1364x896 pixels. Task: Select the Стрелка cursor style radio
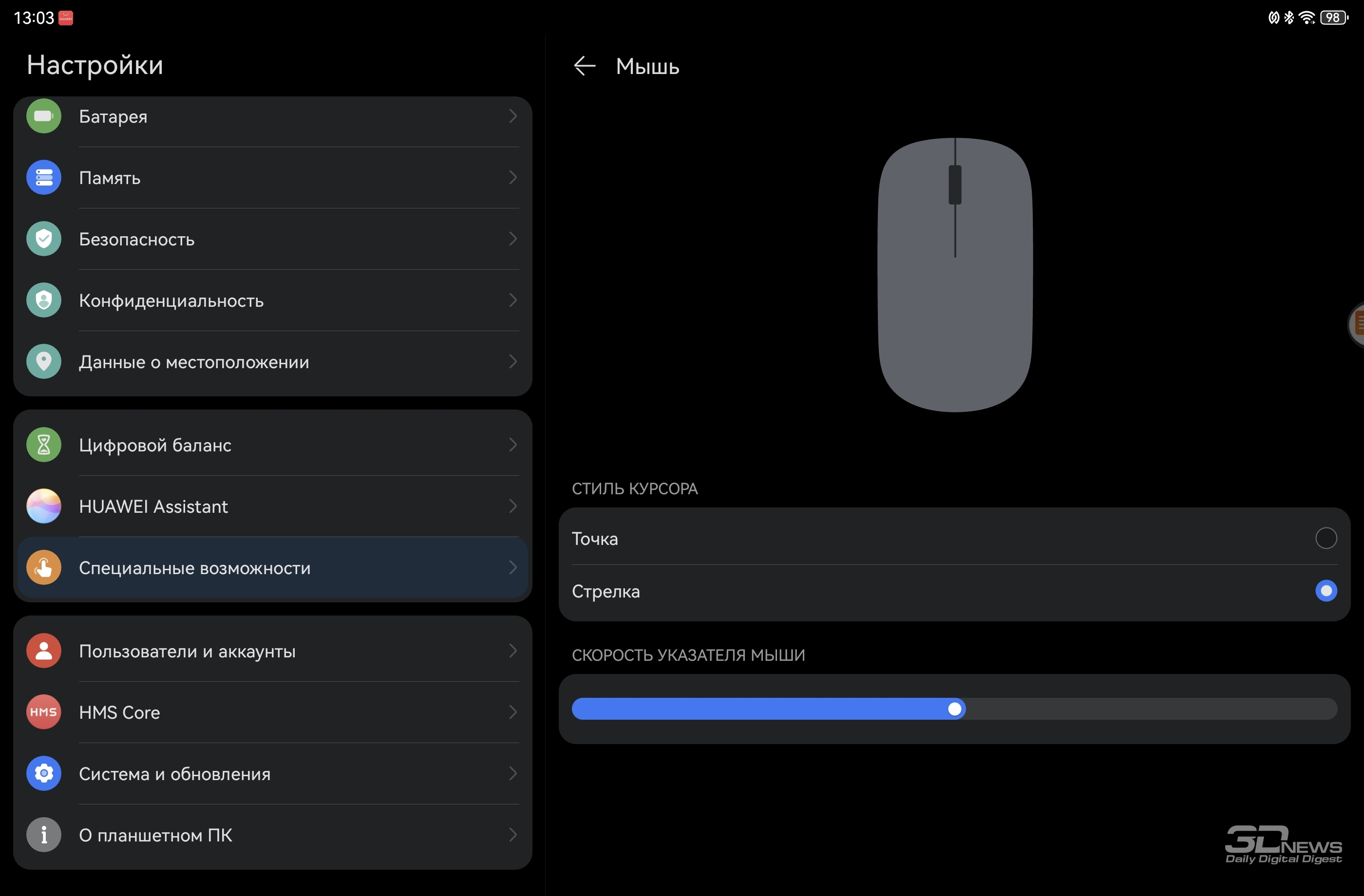click(1326, 591)
